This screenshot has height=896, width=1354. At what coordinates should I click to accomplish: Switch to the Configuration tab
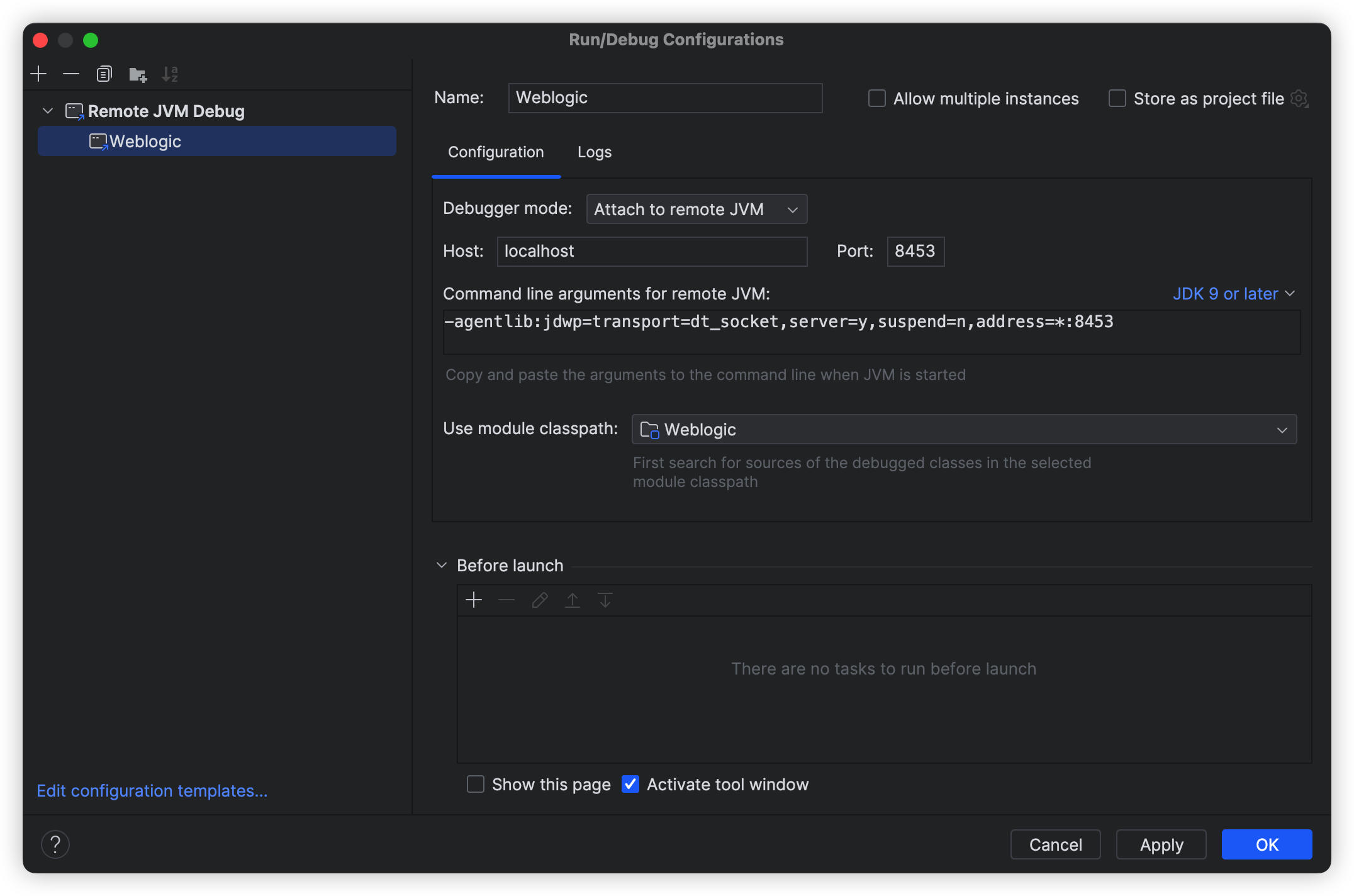pos(496,152)
